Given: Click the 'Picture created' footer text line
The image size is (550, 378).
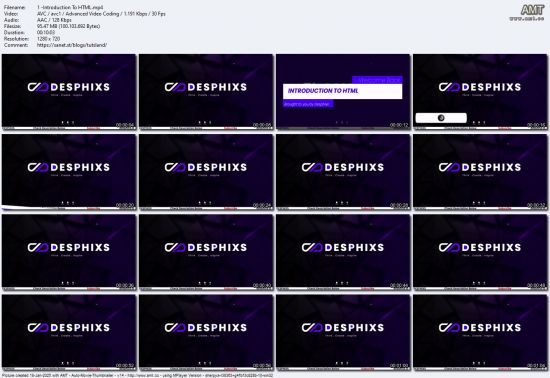Looking at the screenshot, I should pos(138,375).
